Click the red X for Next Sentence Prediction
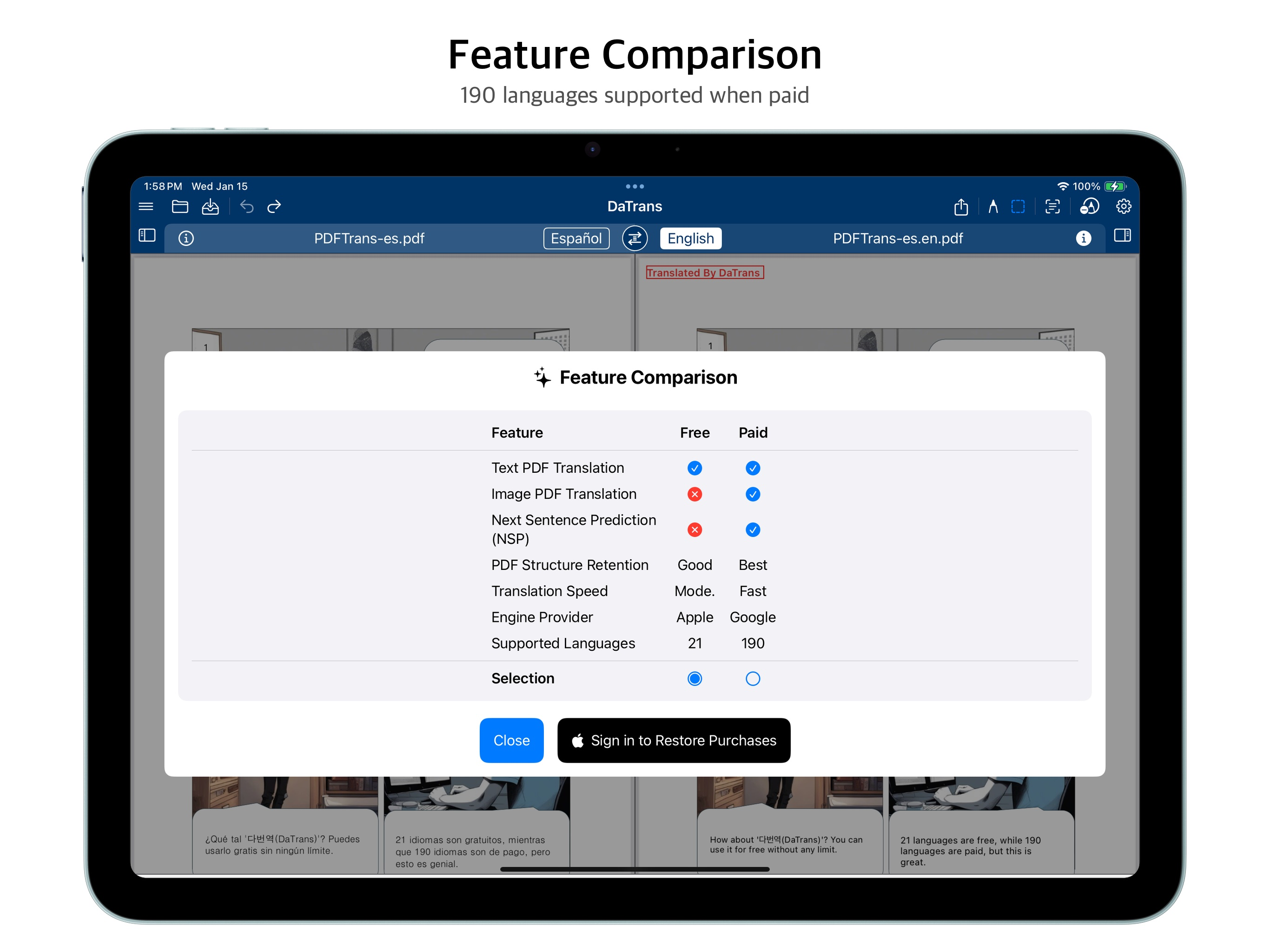 pos(694,529)
